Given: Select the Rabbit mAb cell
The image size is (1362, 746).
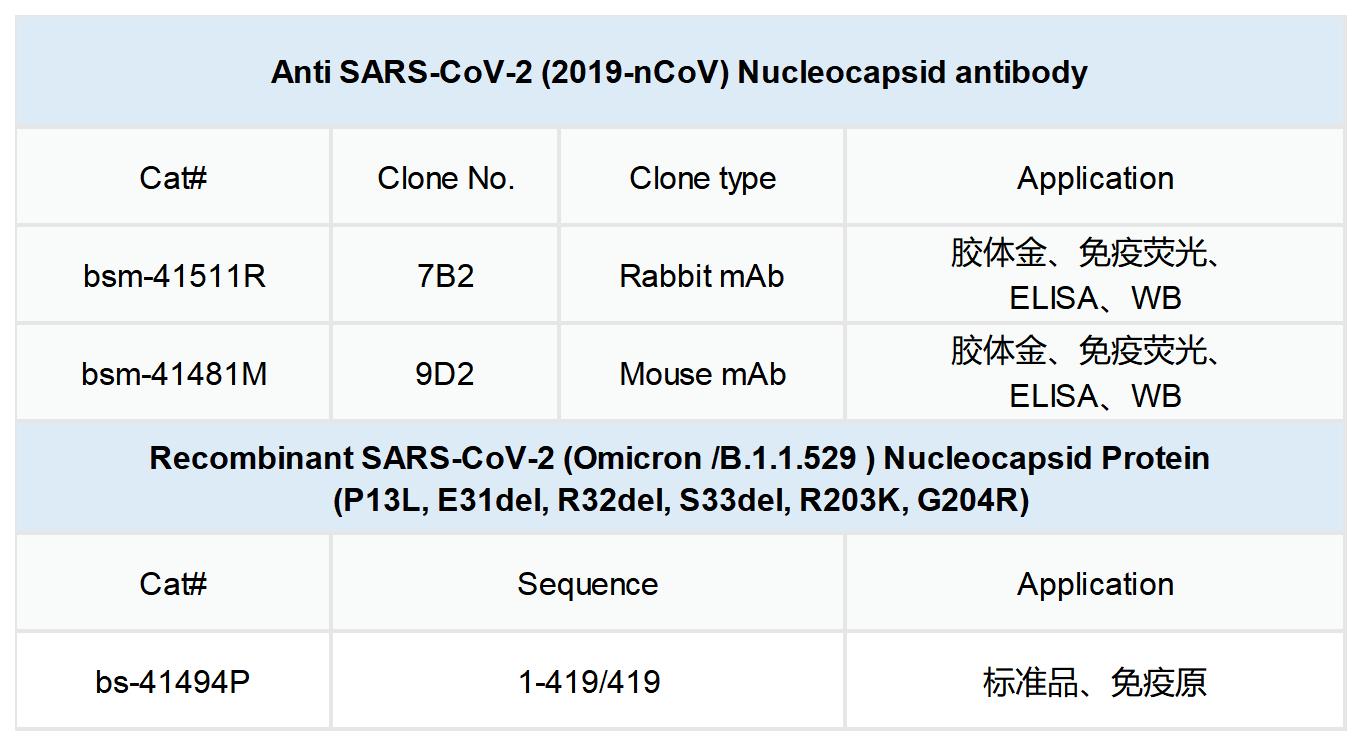Looking at the screenshot, I should (702, 276).
